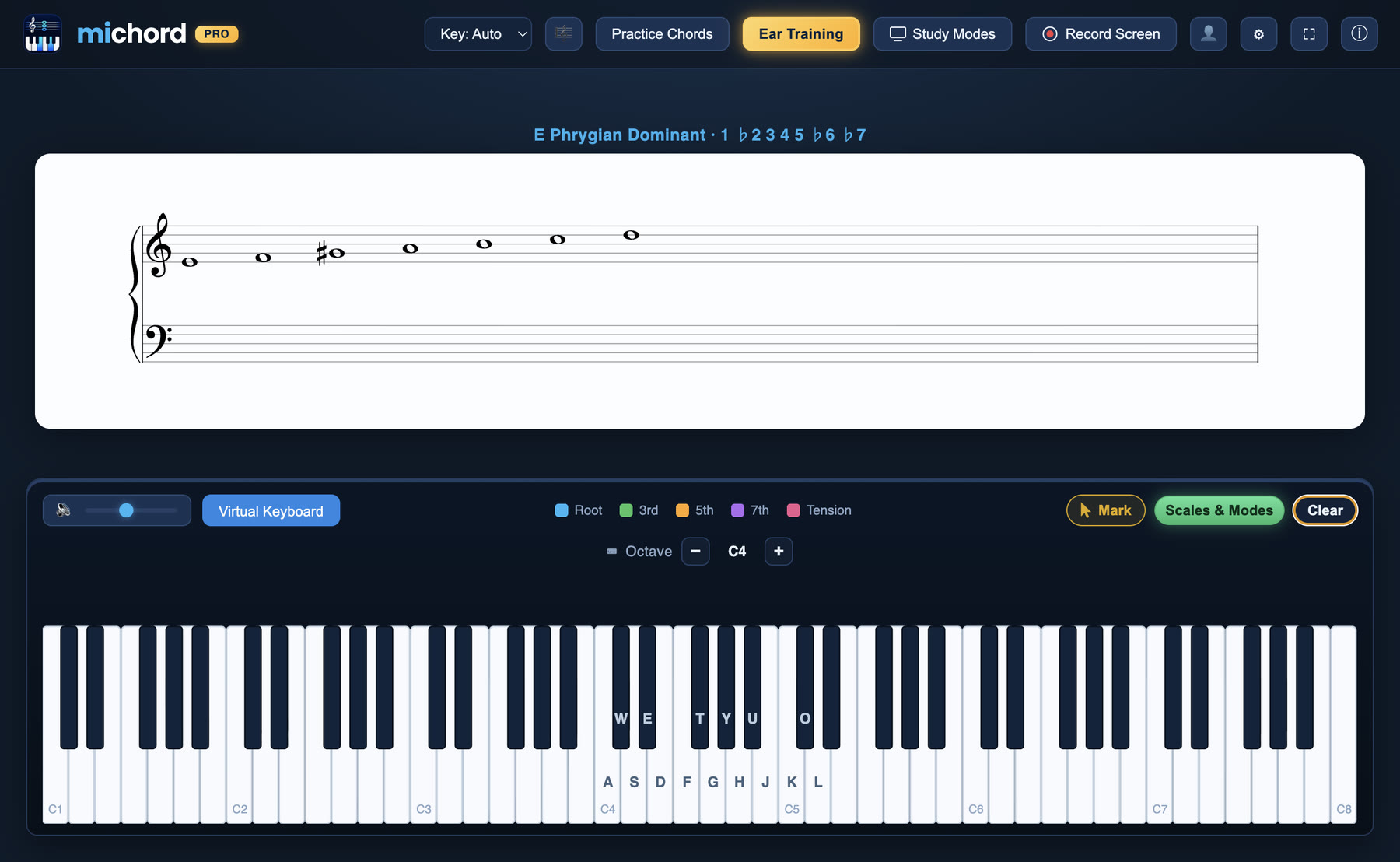The height and width of the screenshot is (862, 1400).
Task: Click the Root blue color swatch
Action: (562, 510)
